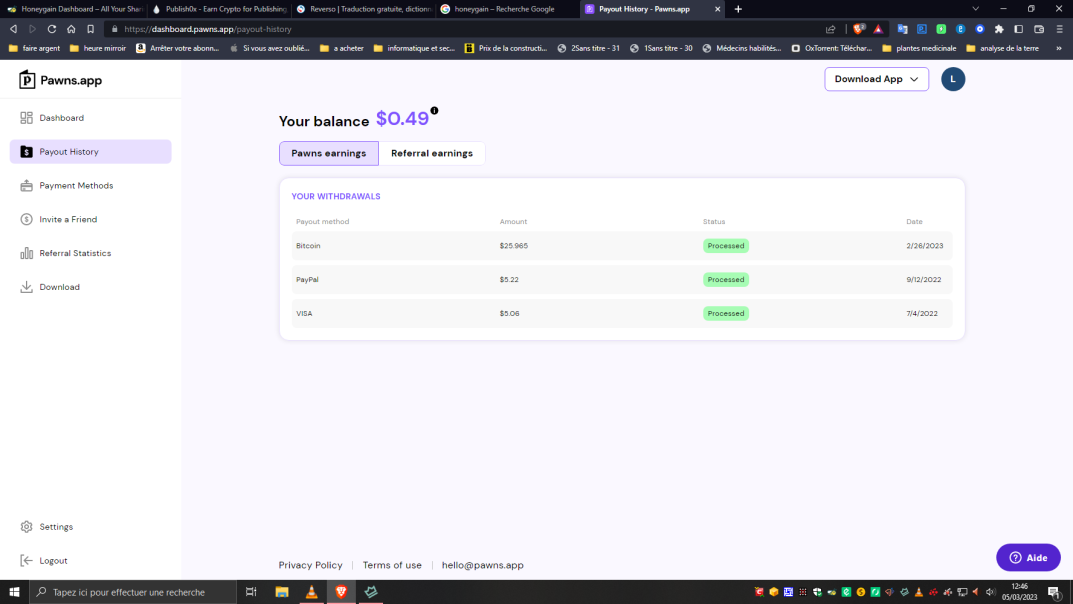
Task: Open the extensions puzzle icon
Action: pyautogui.click(x=999, y=29)
